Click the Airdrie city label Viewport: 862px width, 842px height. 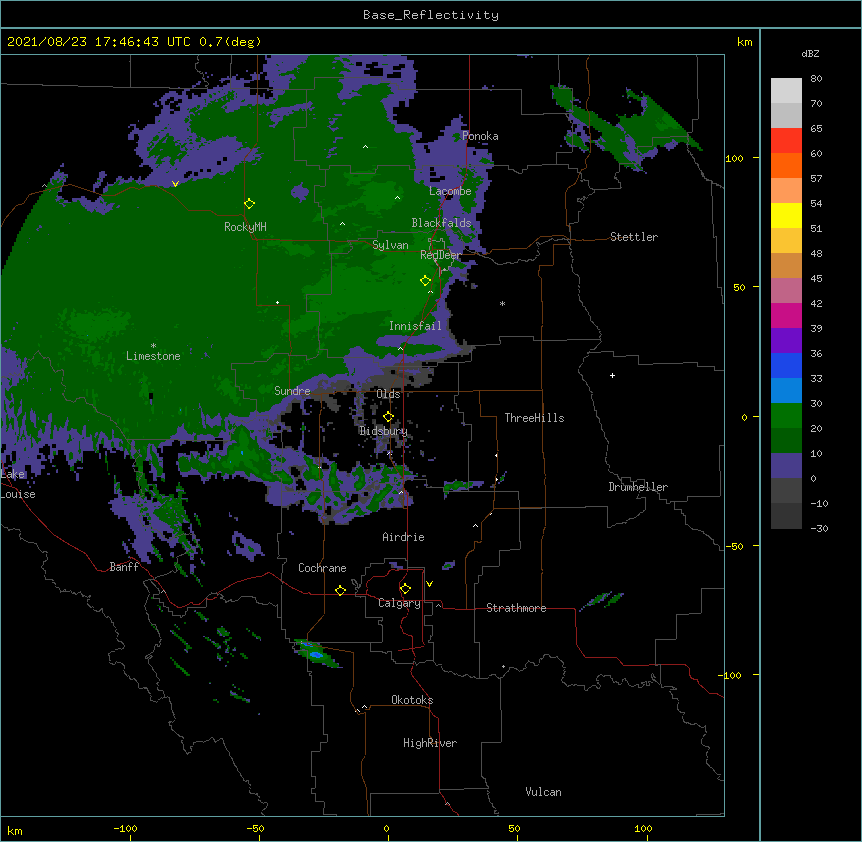tap(403, 537)
